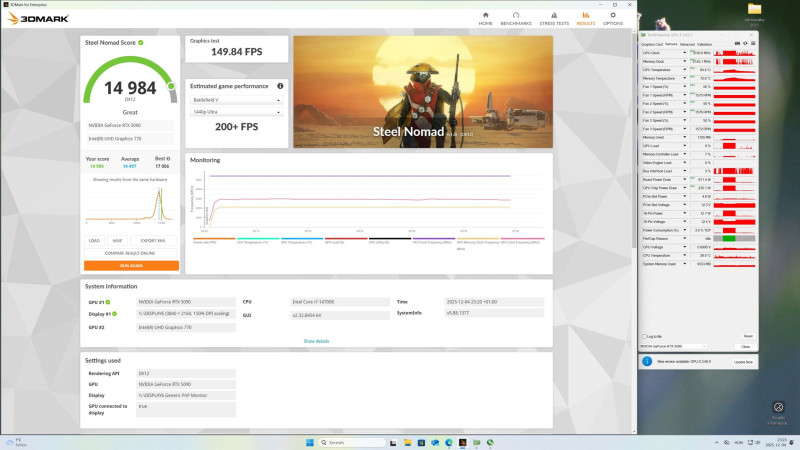Expand the GPU Temperature sensor dropdown arrow
Viewport: 800px width, 450px height.
click(685, 70)
